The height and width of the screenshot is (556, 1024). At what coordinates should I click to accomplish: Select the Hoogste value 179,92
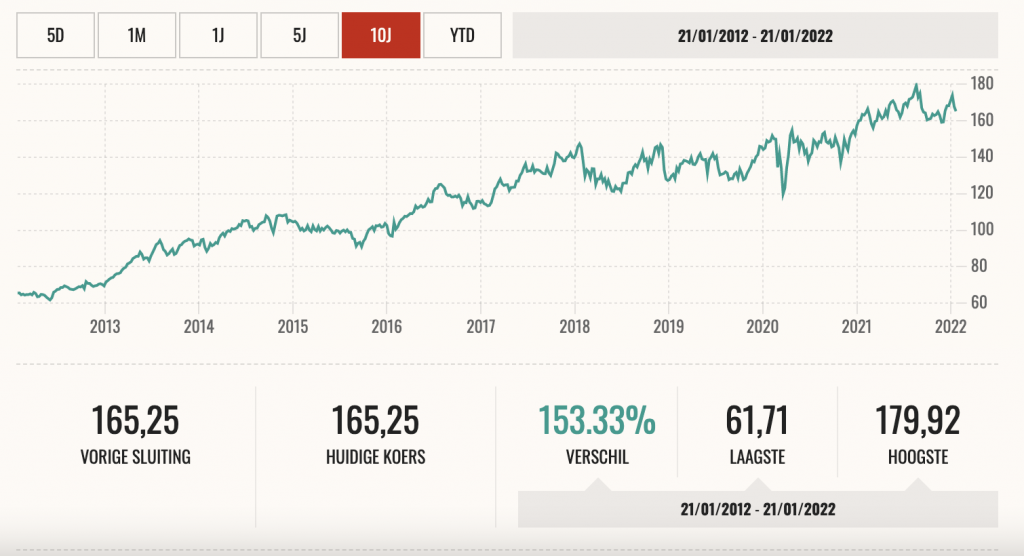(x=917, y=421)
